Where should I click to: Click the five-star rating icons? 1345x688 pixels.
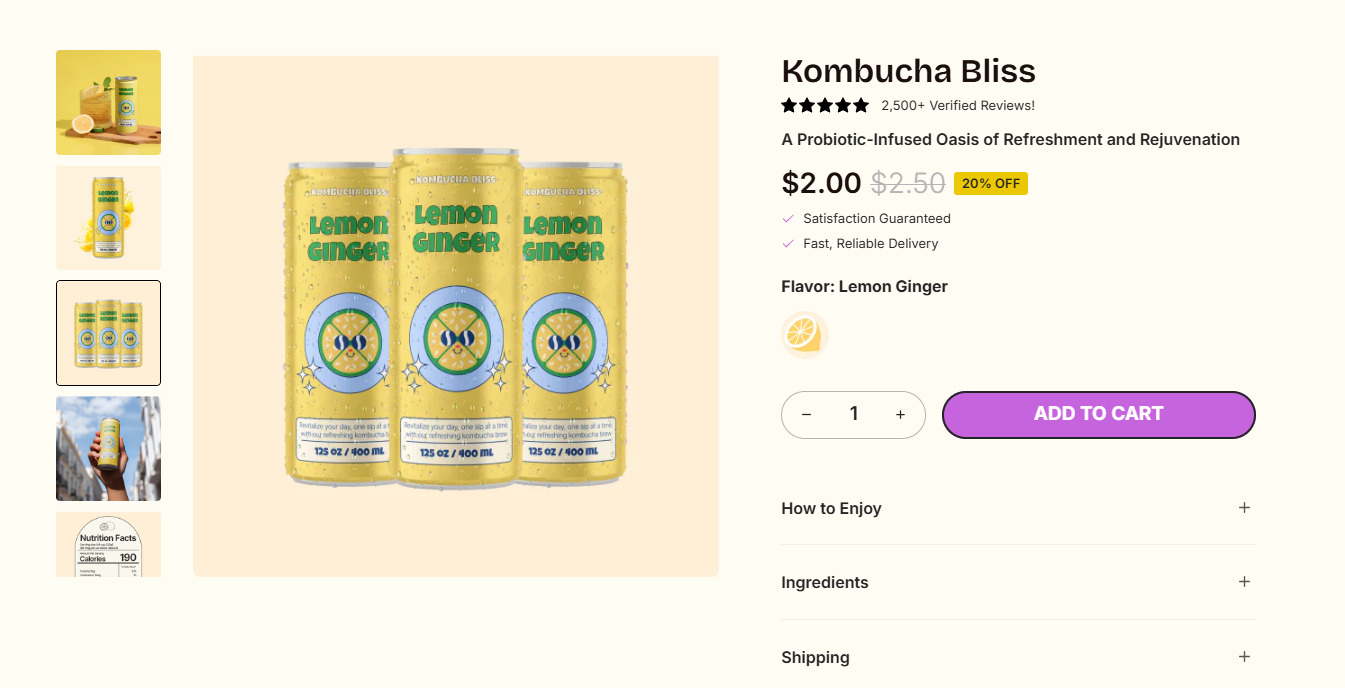[x=825, y=105]
